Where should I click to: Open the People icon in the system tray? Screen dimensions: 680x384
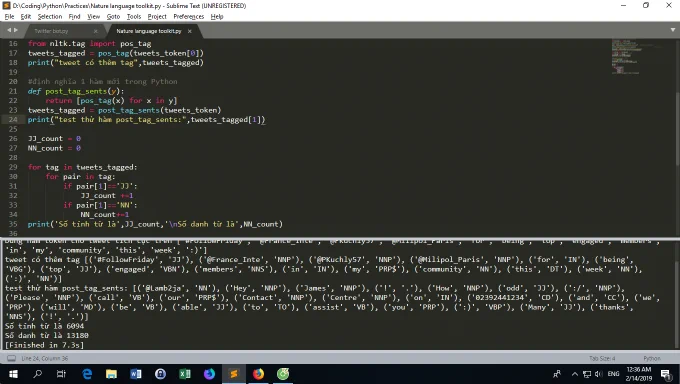coord(557,374)
